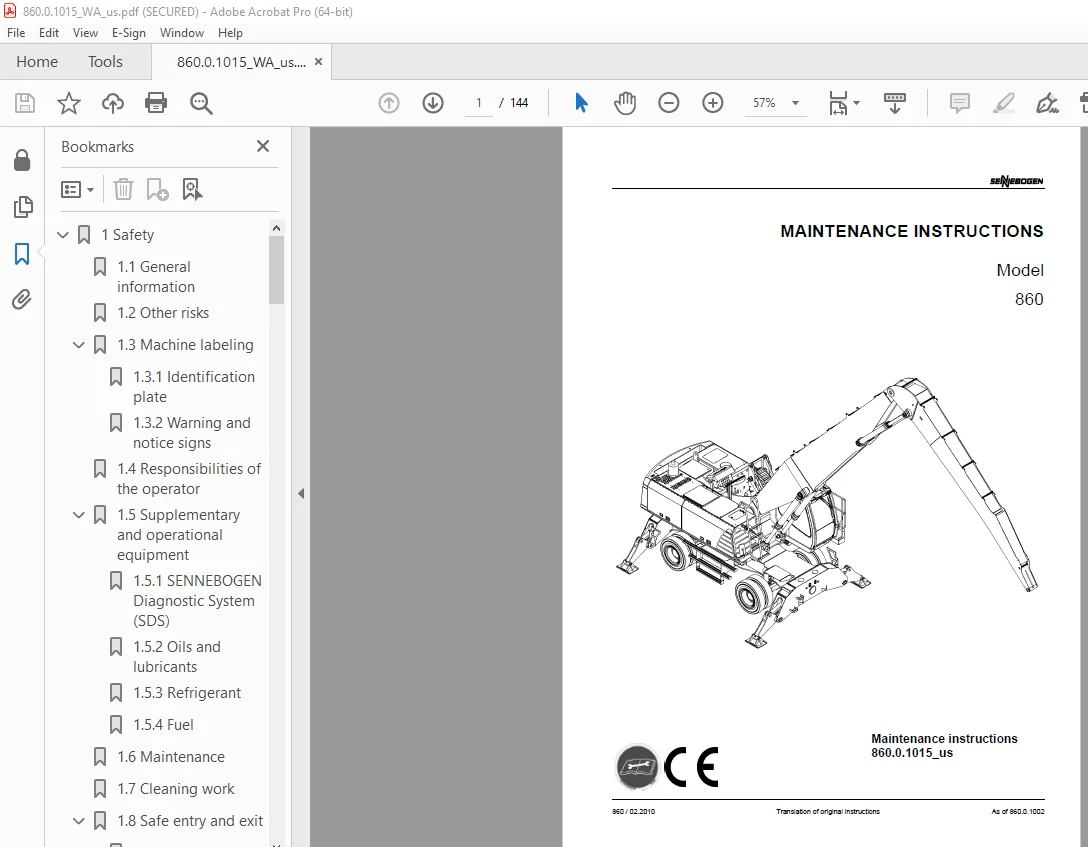The height and width of the screenshot is (847, 1088).
Task: Zoom out with minus button
Action: [669, 103]
